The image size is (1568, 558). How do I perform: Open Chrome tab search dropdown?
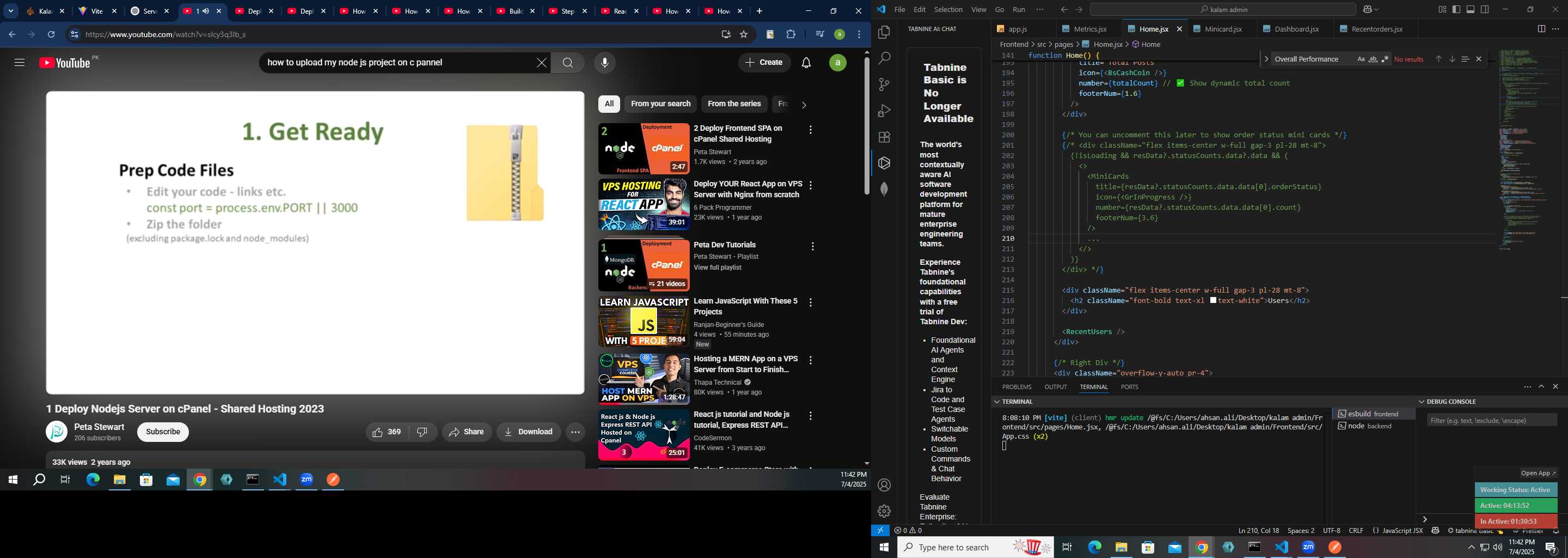point(11,11)
